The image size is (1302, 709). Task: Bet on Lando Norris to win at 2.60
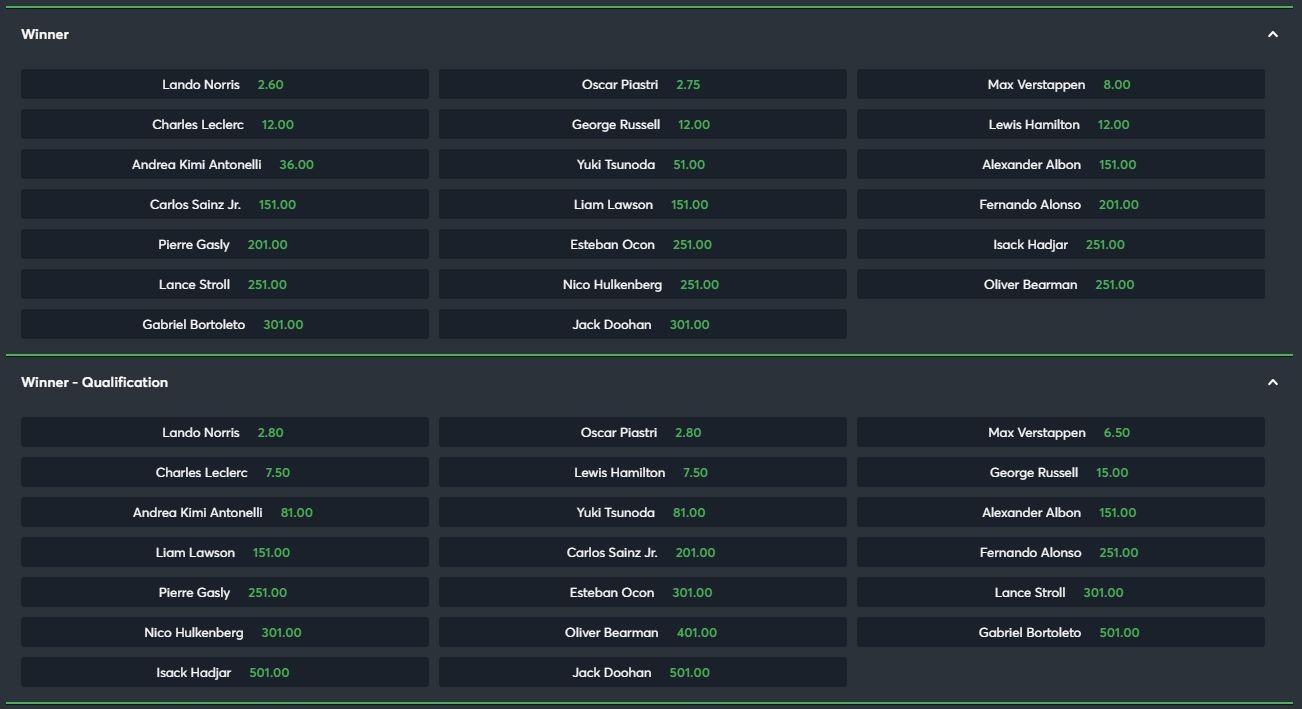coord(224,85)
